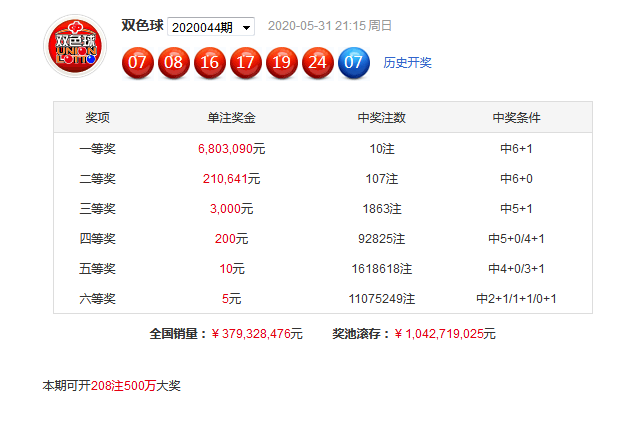Click the 中2+1/1+1/0+1 winning condition
Viewport: 640px width, 429px height.
click(516, 299)
